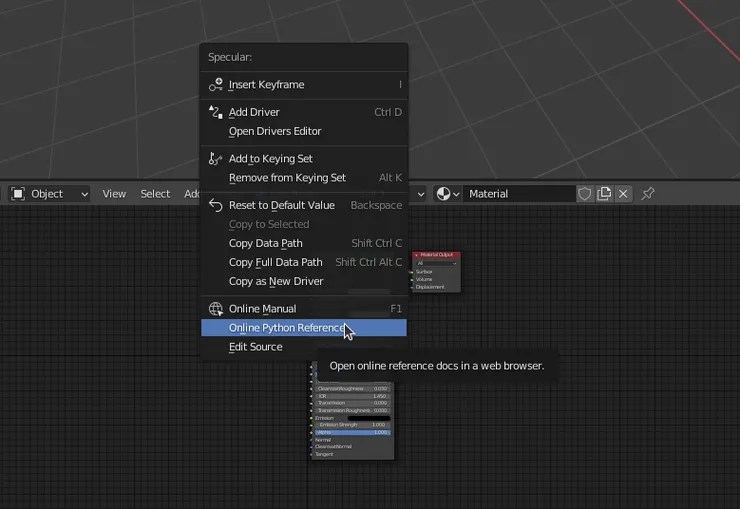Click the Clearcoat Normal socket label
This screenshot has width=740, height=509.
[333, 447]
